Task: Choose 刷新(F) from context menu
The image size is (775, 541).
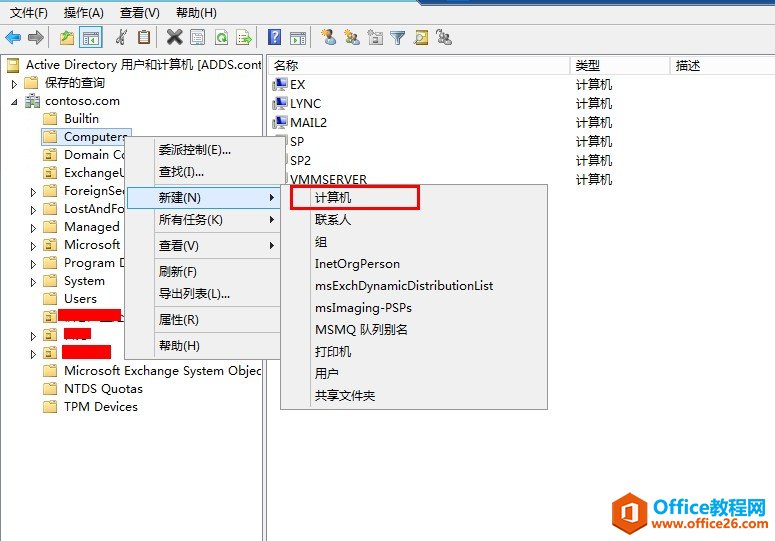Action: click(204, 272)
